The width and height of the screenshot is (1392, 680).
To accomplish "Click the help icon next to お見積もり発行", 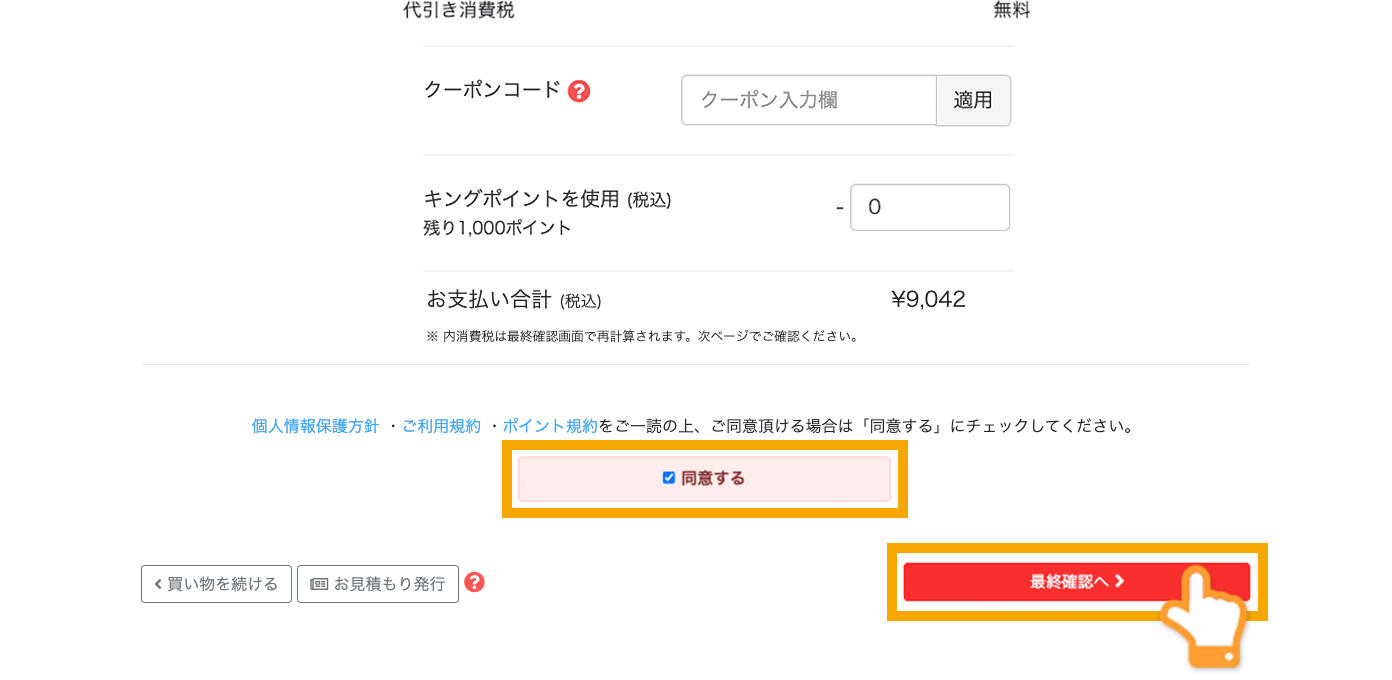I will coord(475,583).
